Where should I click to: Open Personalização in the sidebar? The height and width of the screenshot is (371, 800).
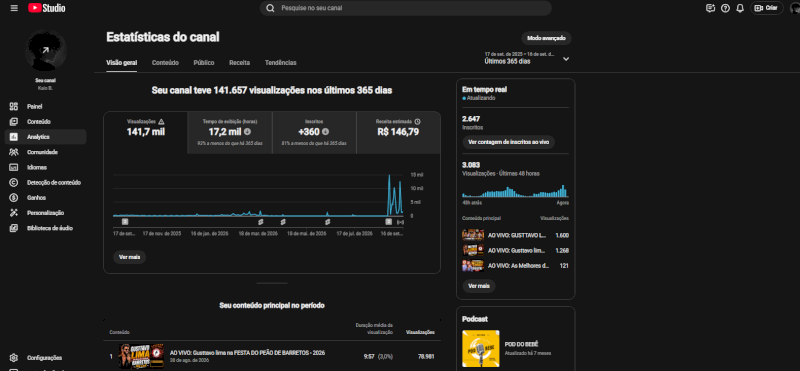coord(45,213)
